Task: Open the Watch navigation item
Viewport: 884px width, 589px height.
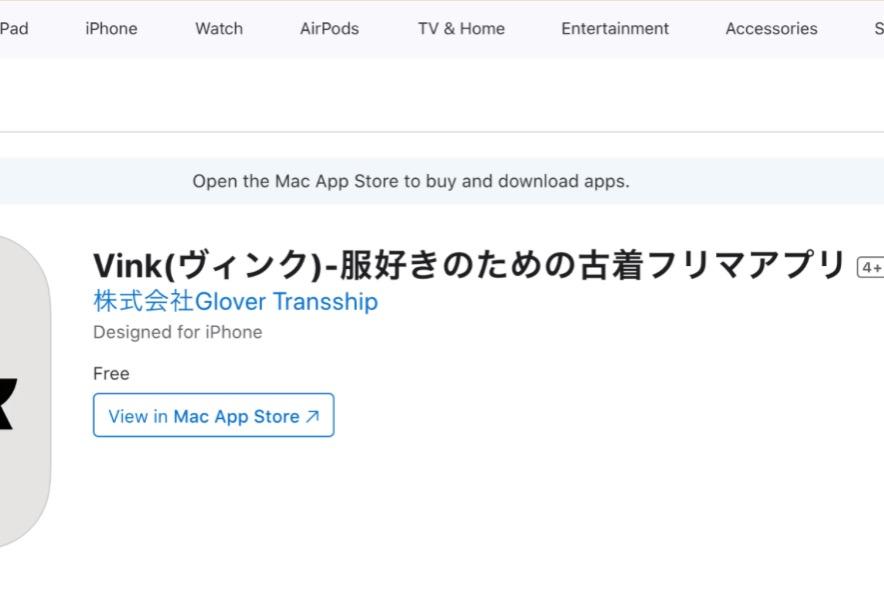Action: coord(219,29)
